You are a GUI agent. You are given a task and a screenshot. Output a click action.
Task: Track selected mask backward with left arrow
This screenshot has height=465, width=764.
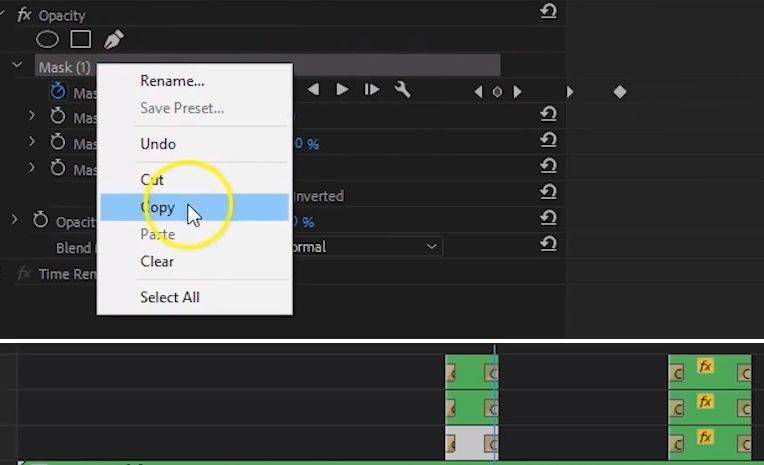313,90
